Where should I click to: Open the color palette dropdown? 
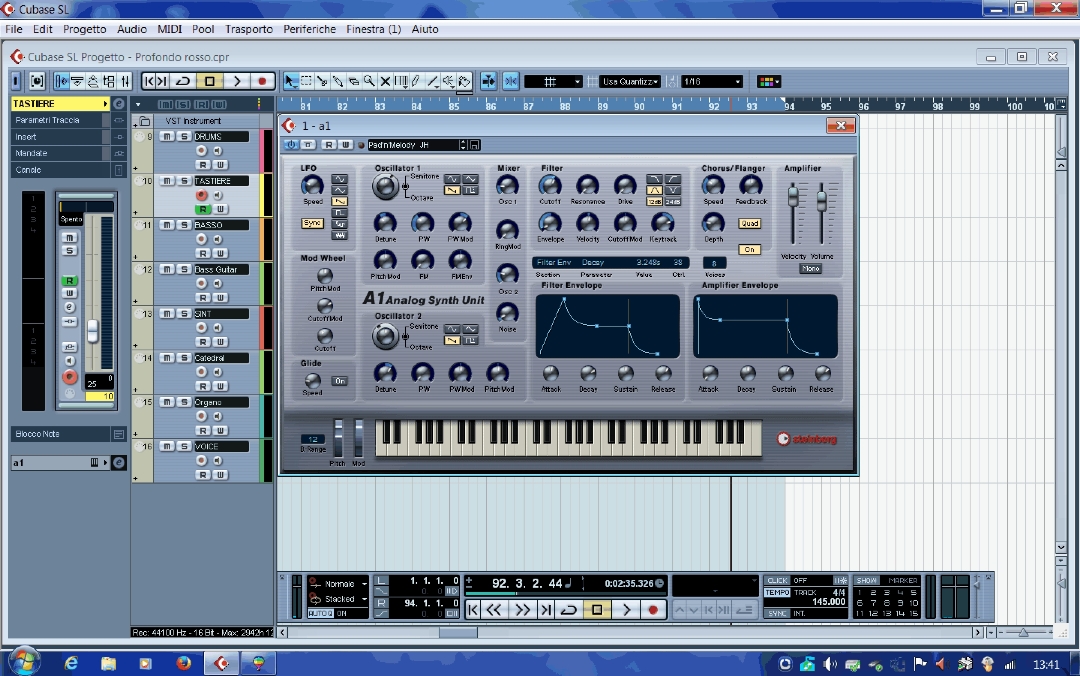pos(769,81)
